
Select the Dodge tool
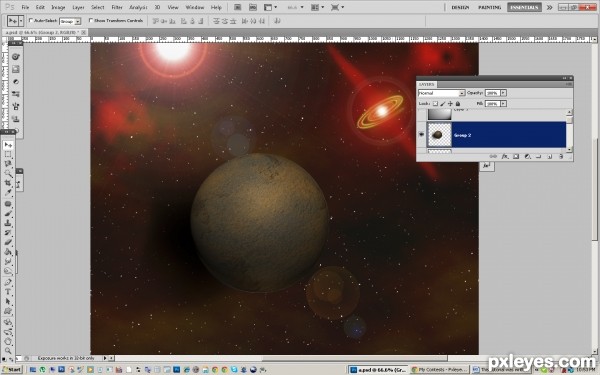[8, 271]
